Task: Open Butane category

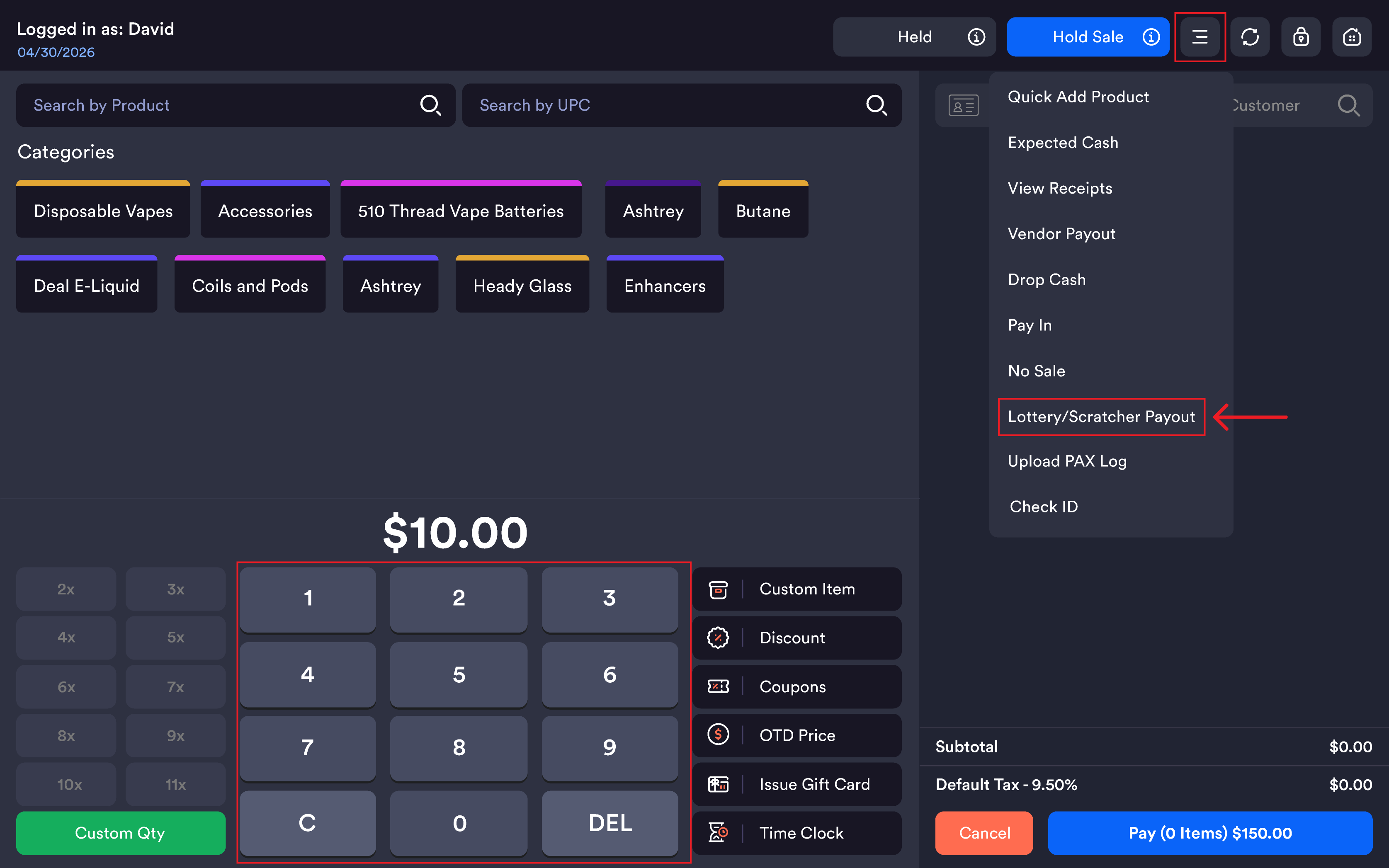Action: tap(763, 209)
